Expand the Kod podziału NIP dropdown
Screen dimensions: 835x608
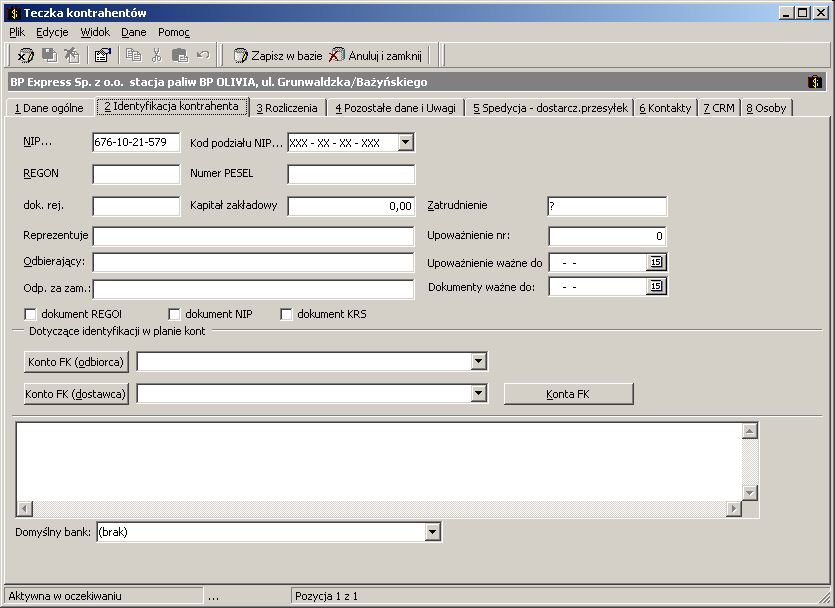(x=405, y=143)
